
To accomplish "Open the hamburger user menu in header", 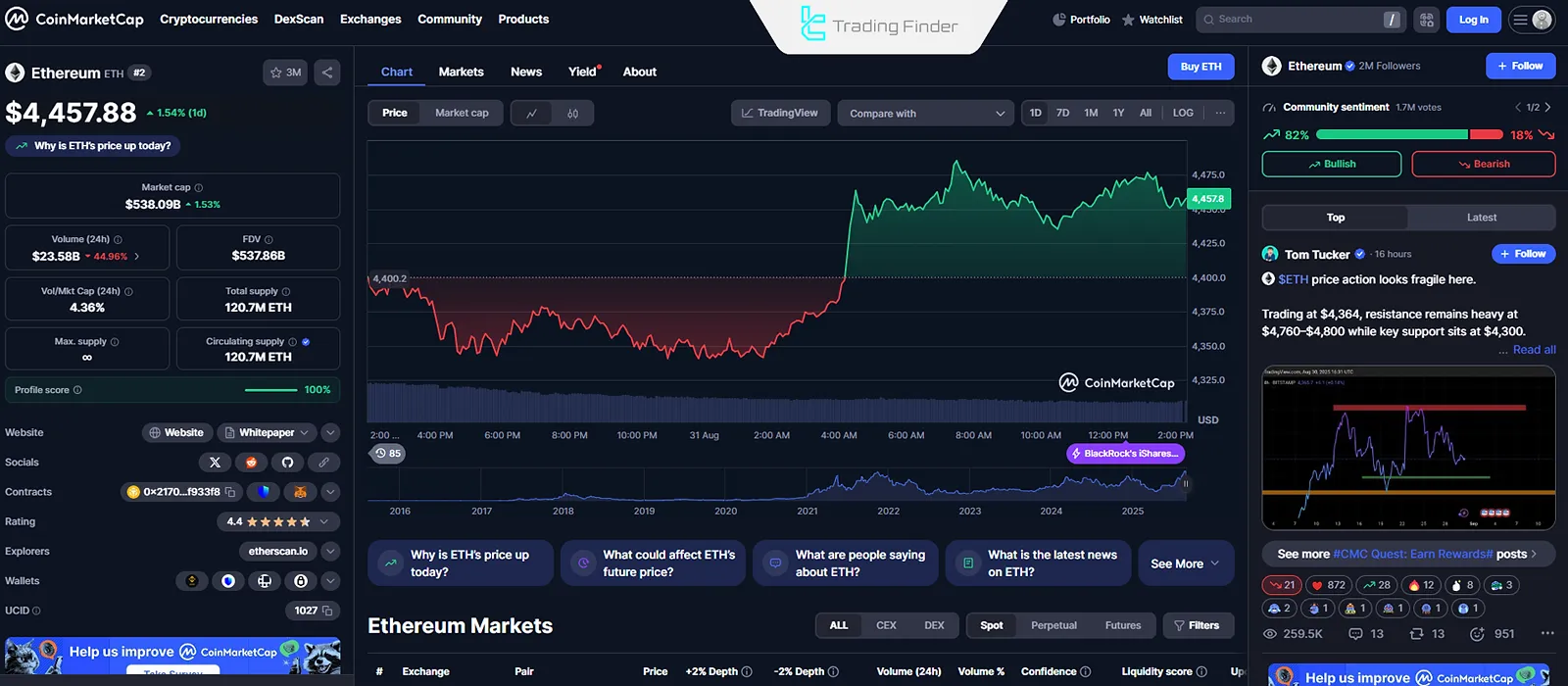I will click(1531, 20).
